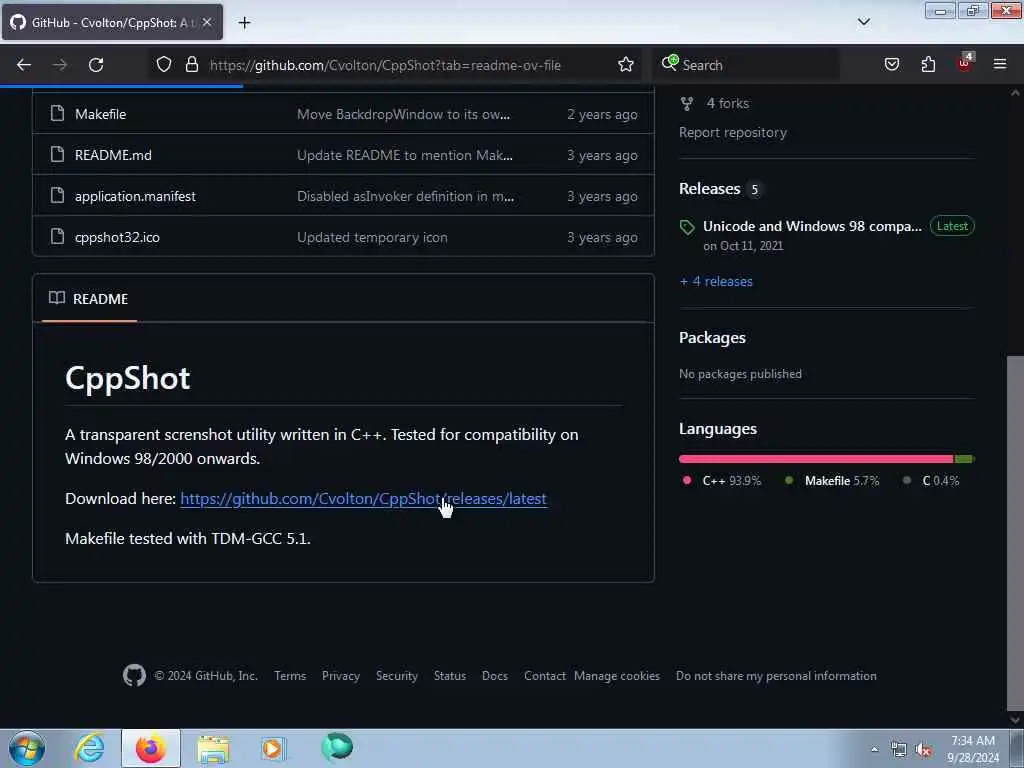Expand the list all tabs chevron
This screenshot has width=1024, height=768.
(x=864, y=22)
